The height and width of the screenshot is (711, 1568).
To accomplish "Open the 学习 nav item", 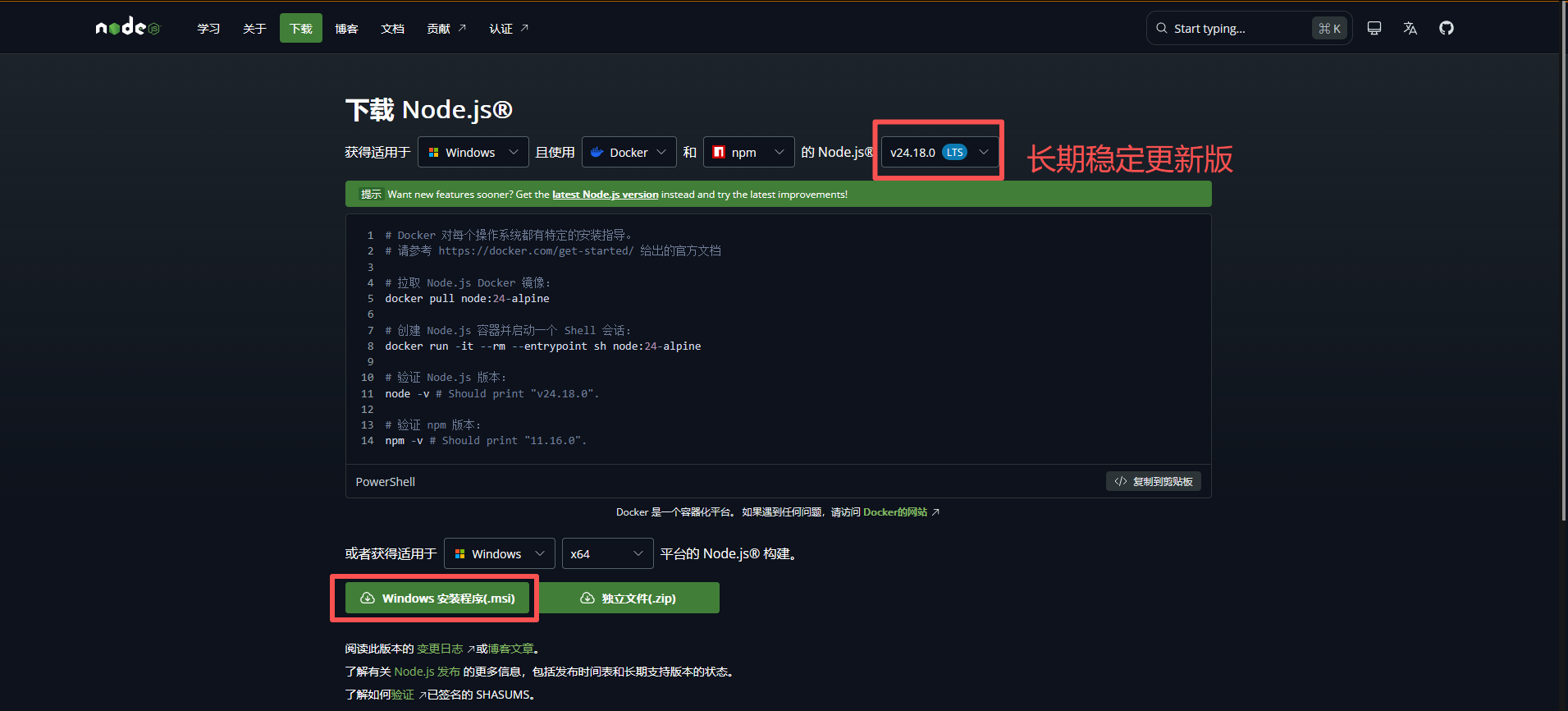I will click(208, 29).
